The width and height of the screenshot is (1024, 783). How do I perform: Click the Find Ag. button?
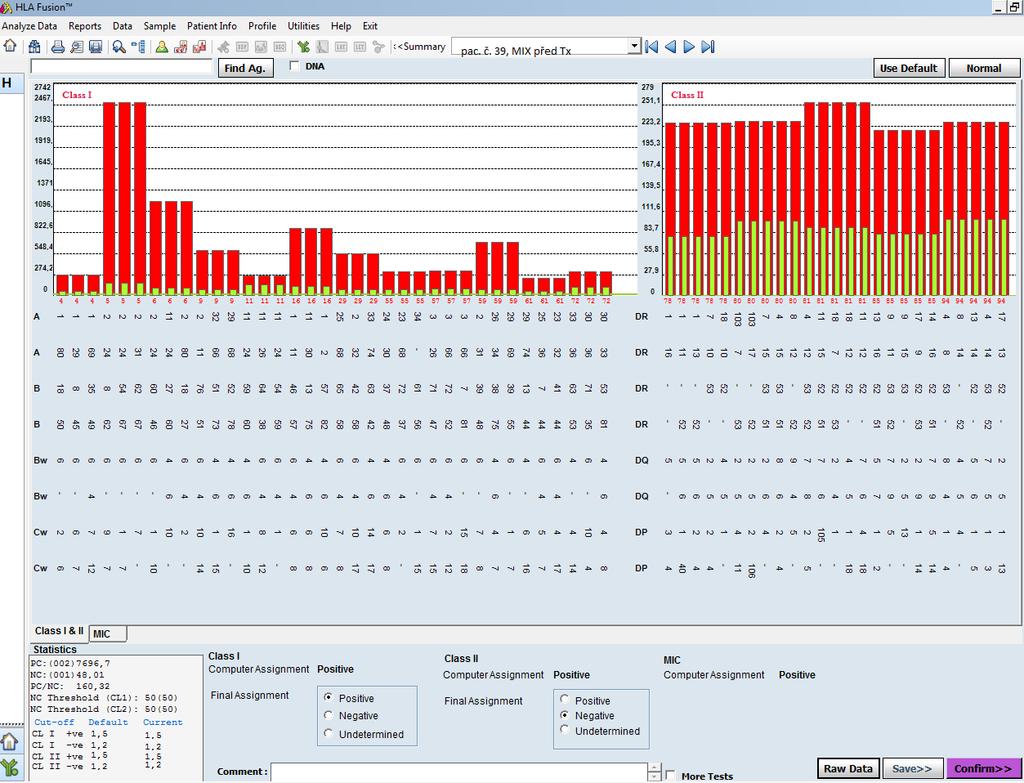(x=245, y=68)
